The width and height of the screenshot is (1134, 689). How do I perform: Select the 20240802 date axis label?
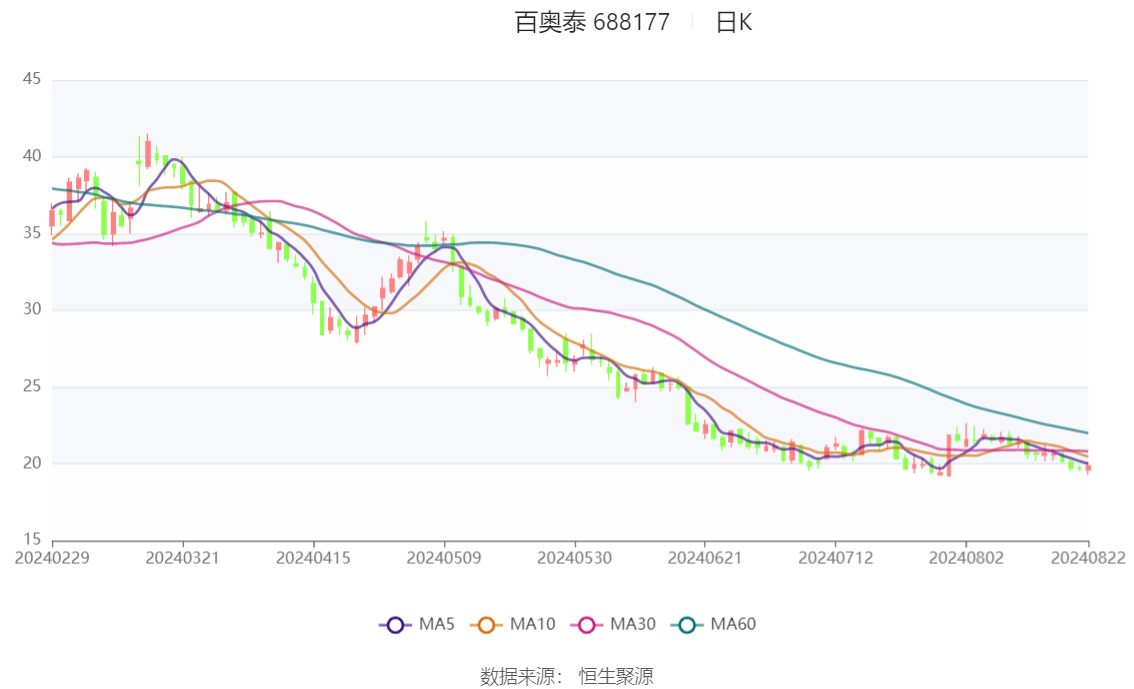pos(966,558)
